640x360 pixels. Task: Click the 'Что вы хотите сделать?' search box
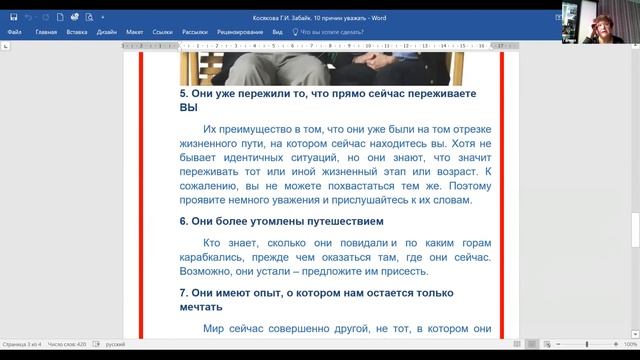pyautogui.click(x=332, y=32)
